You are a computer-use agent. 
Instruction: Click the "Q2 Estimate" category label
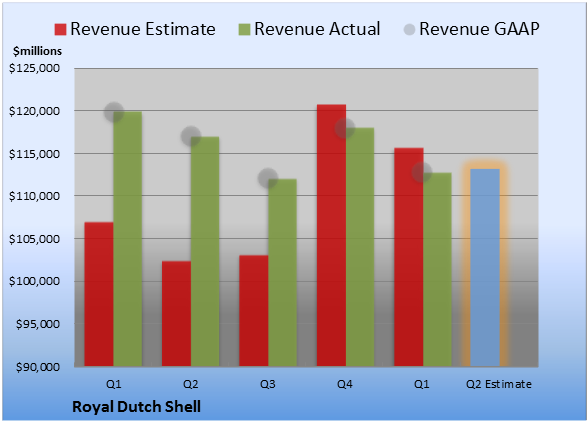(x=499, y=384)
